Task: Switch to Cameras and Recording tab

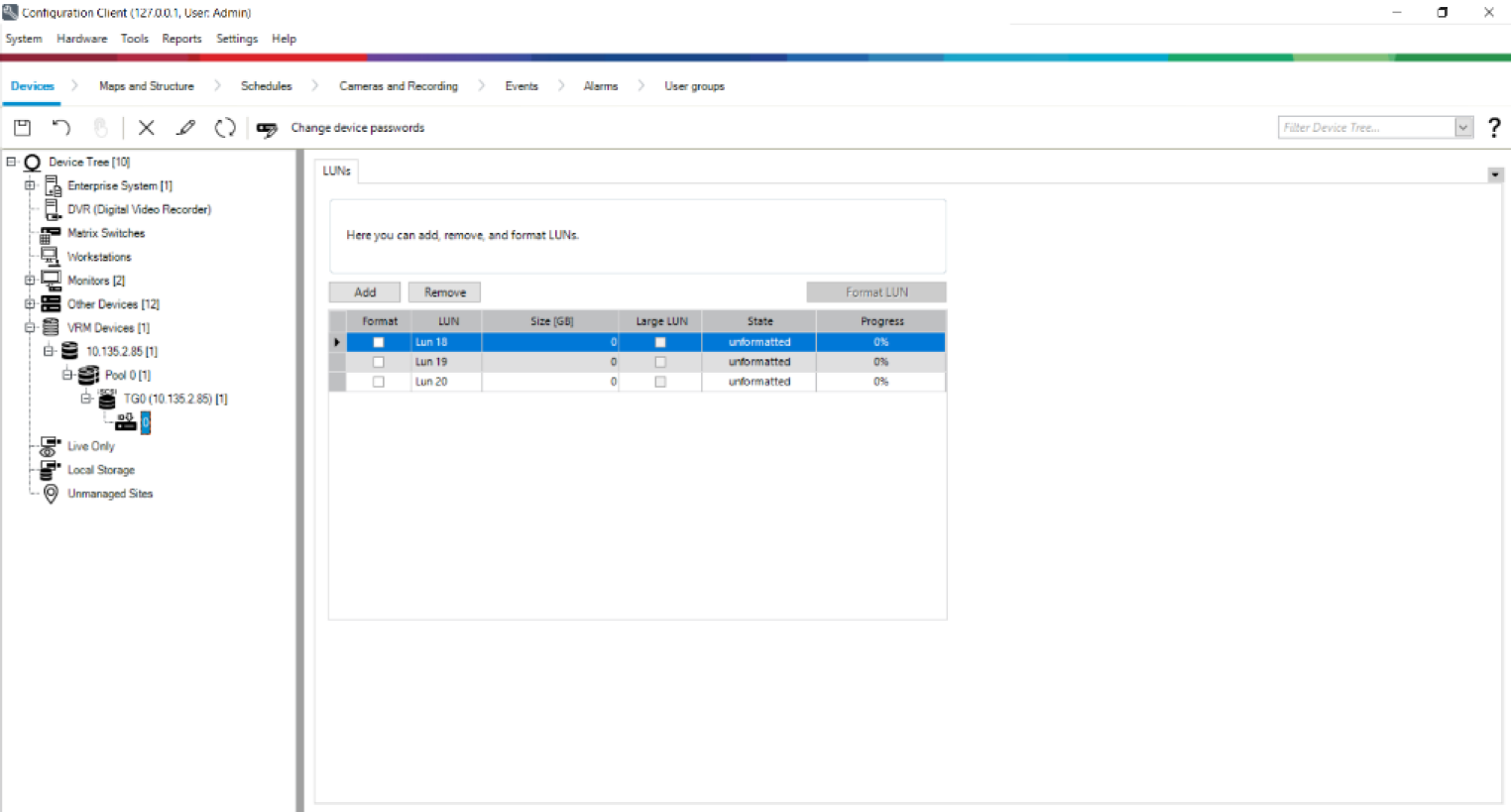Action: pyautogui.click(x=399, y=86)
